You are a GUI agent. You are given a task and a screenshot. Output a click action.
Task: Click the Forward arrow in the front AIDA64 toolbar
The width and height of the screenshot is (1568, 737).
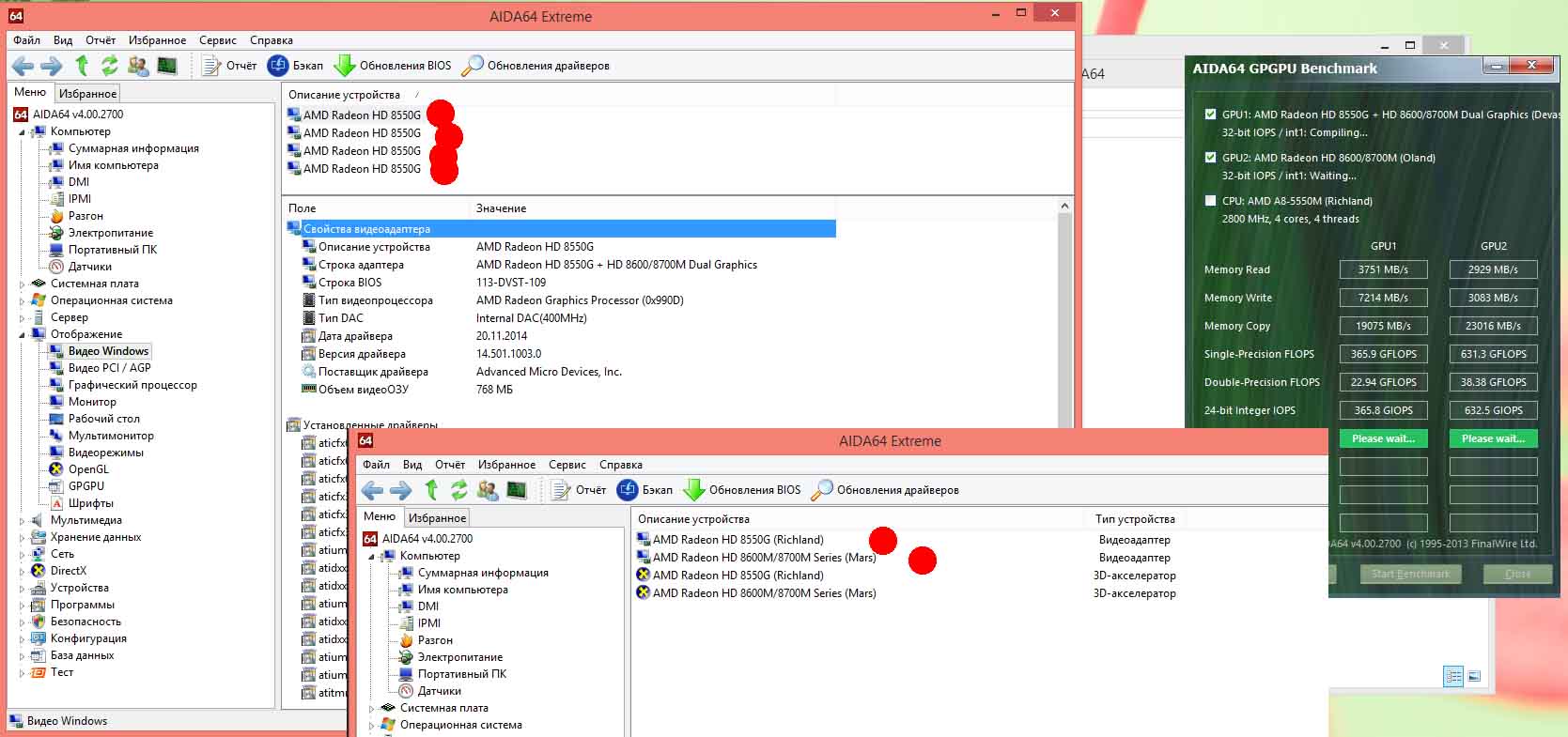point(401,490)
